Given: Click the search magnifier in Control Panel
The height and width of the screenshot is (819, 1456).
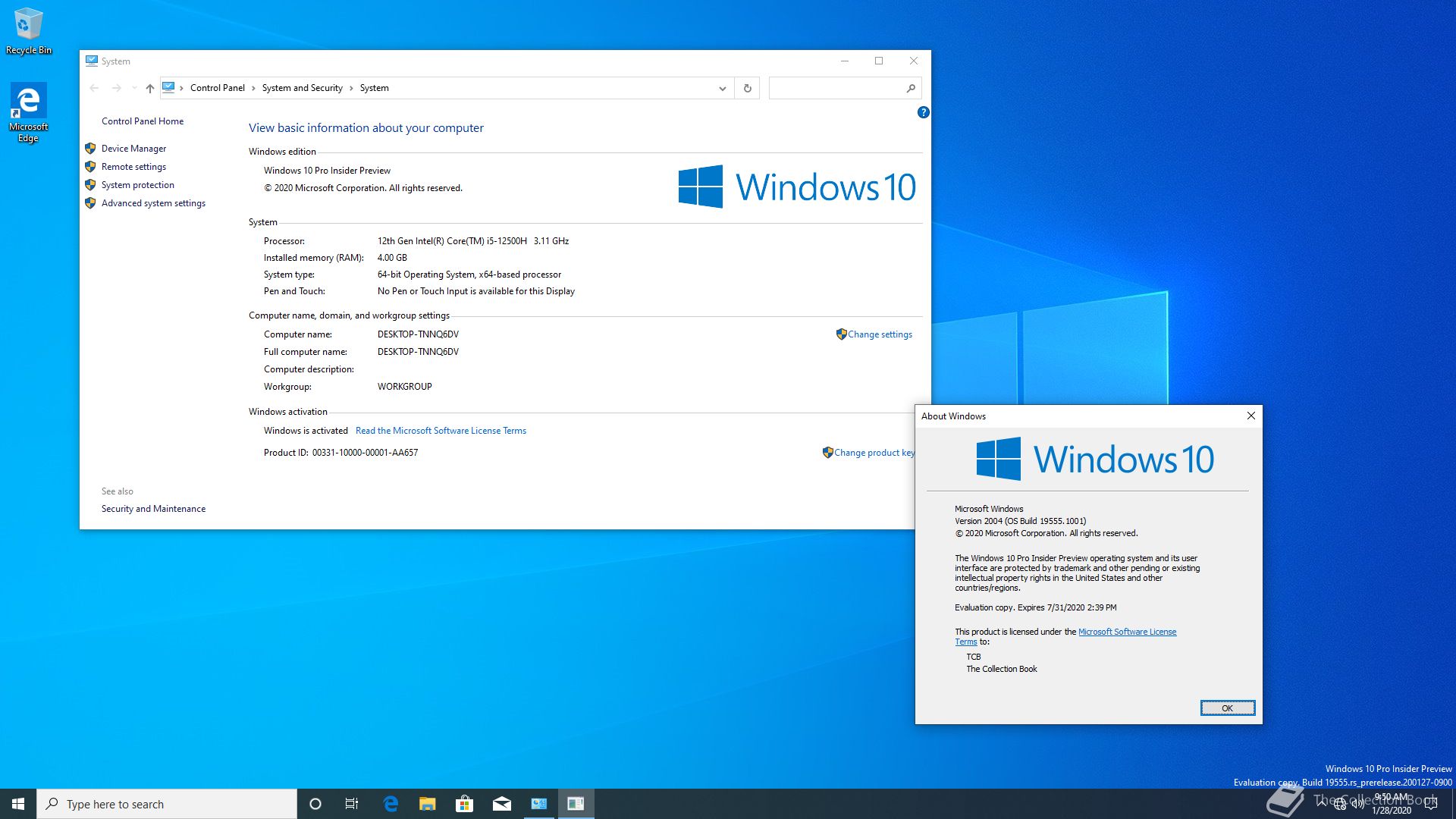Looking at the screenshot, I should [x=911, y=88].
